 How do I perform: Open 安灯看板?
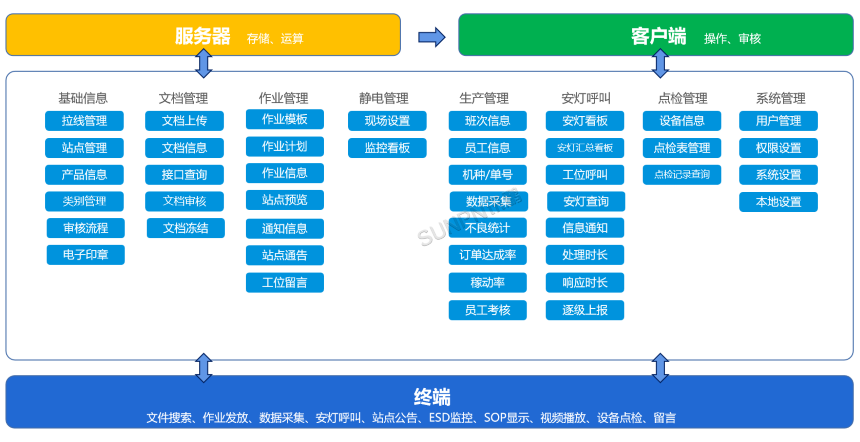pos(585,121)
